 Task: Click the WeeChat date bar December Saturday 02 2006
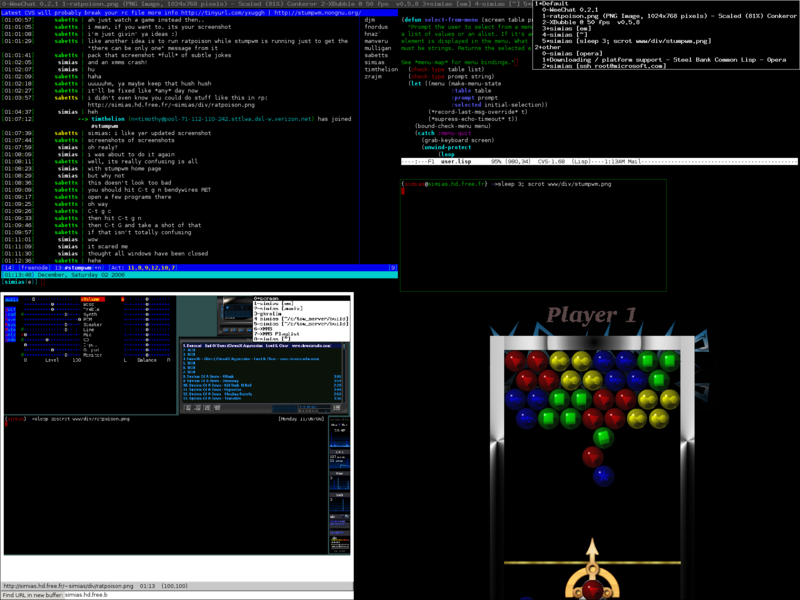(x=199, y=274)
